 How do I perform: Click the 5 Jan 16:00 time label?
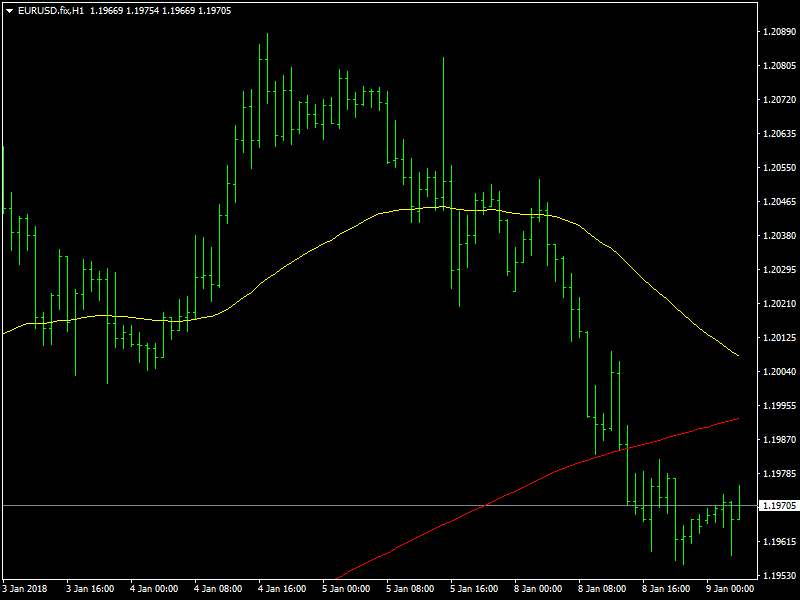474,589
